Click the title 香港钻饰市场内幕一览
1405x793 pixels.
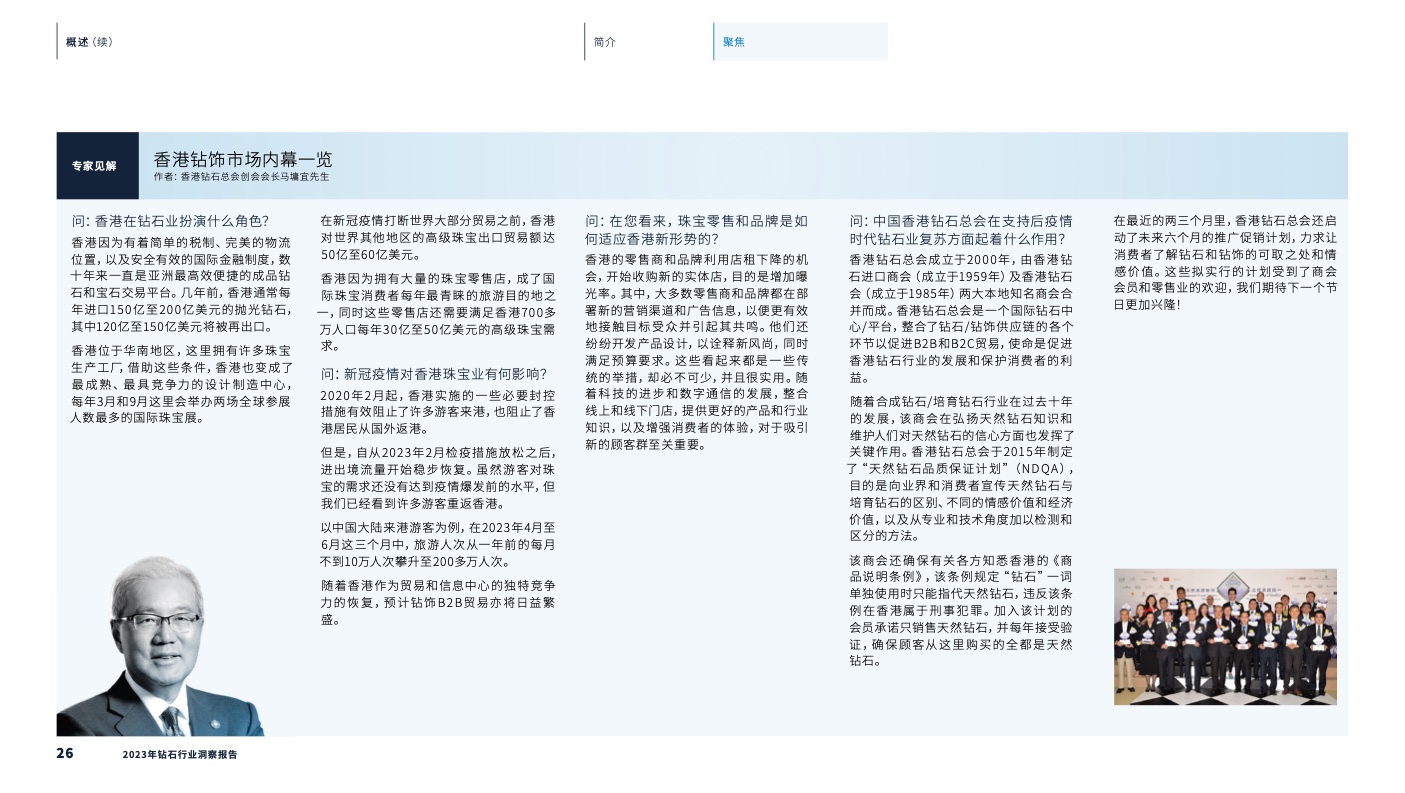tap(243, 159)
